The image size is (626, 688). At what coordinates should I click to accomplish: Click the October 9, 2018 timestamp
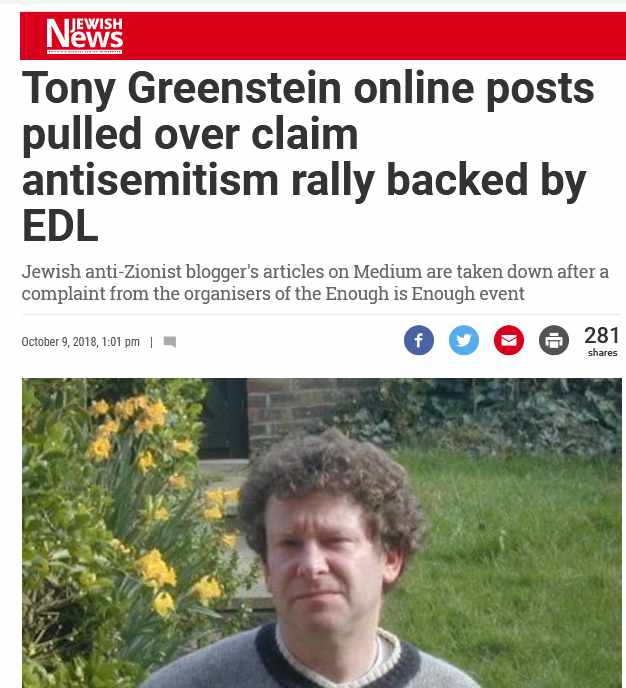80,342
